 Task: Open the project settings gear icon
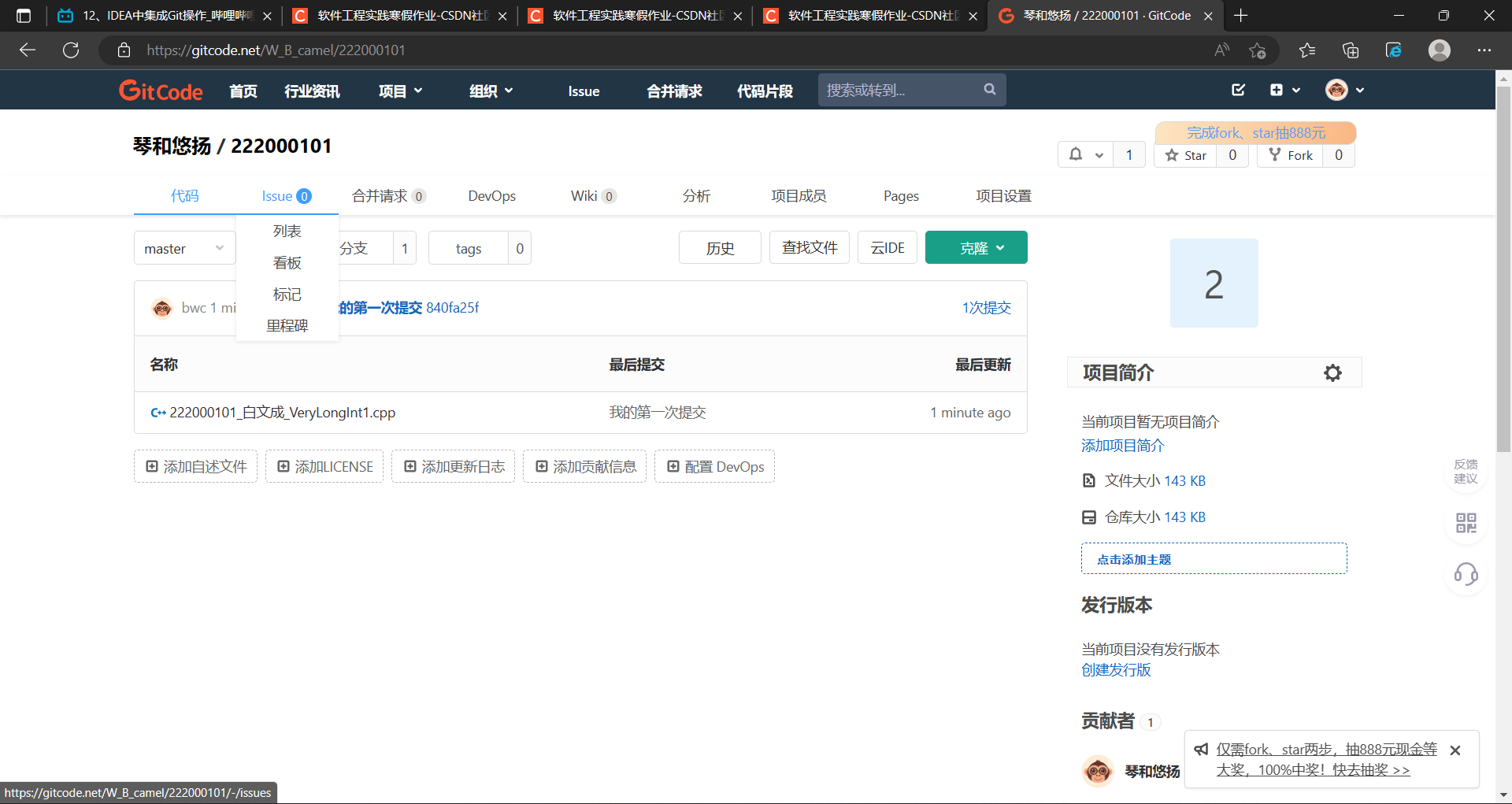click(1332, 372)
